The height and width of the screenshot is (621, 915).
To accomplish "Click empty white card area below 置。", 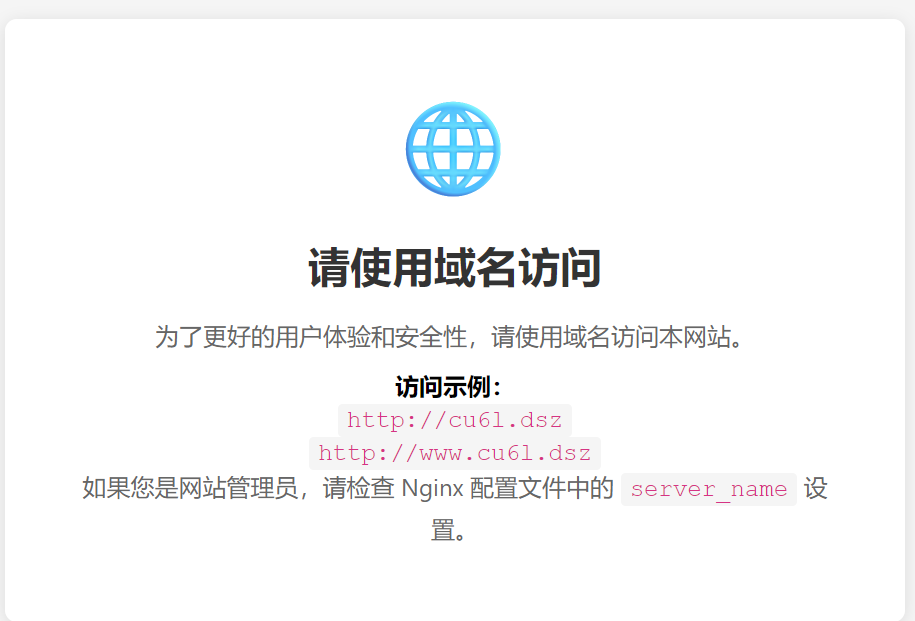I will 454,585.
